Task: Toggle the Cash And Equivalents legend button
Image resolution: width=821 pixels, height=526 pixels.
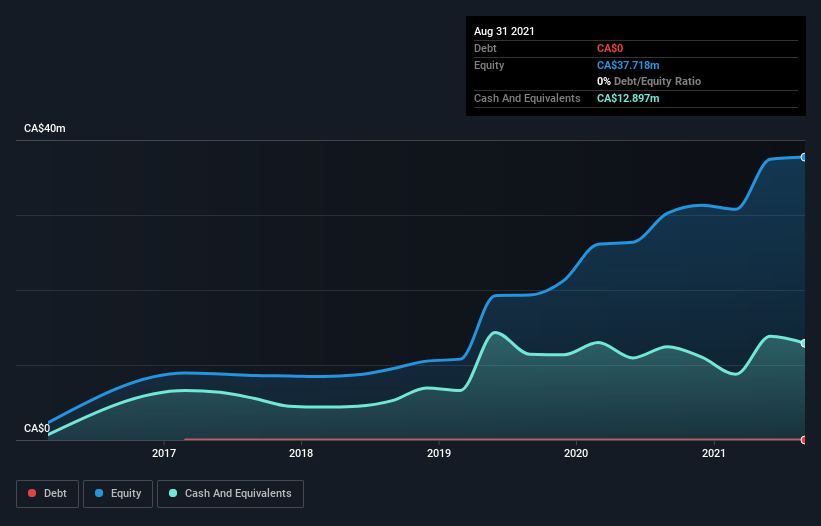Action: click(230, 494)
